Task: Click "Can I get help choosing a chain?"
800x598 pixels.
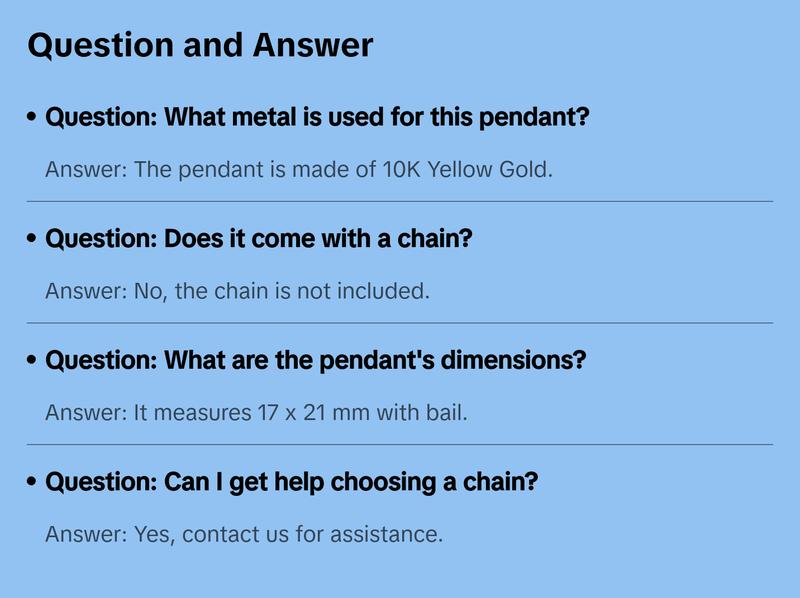Action: [x=292, y=482]
